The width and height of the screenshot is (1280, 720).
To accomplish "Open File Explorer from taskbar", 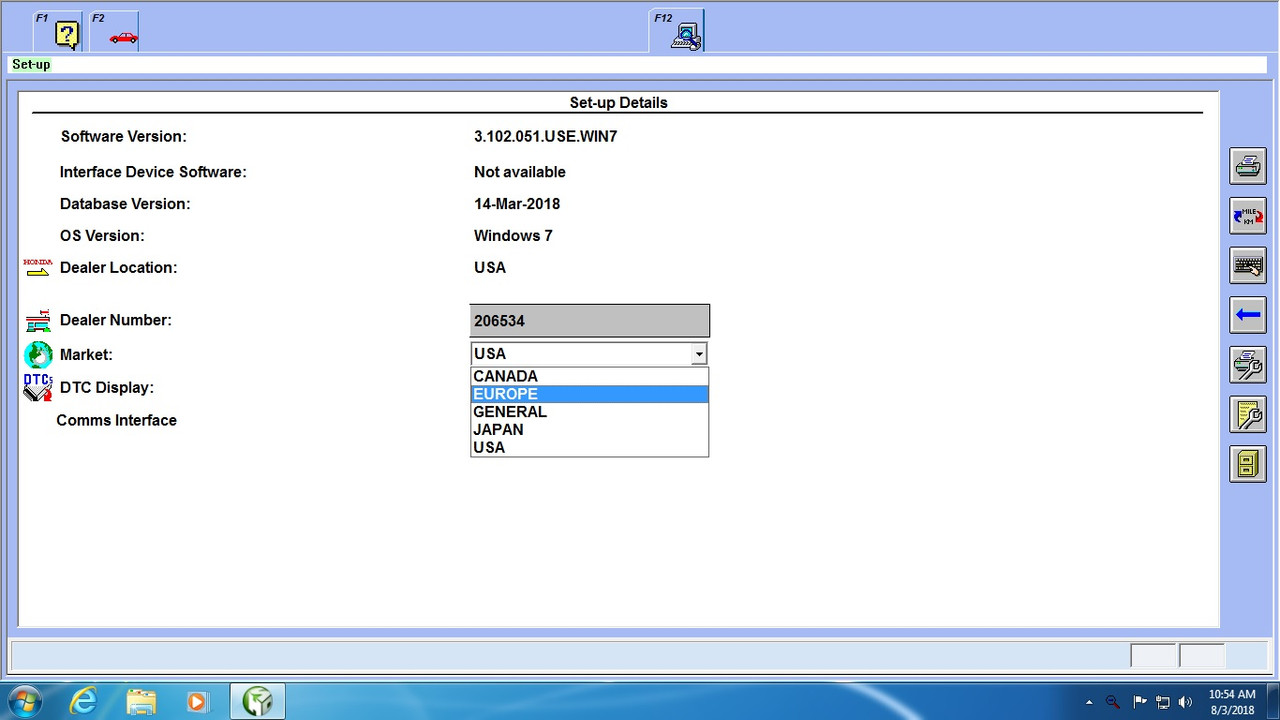I will pyautogui.click(x=141, y=702).
